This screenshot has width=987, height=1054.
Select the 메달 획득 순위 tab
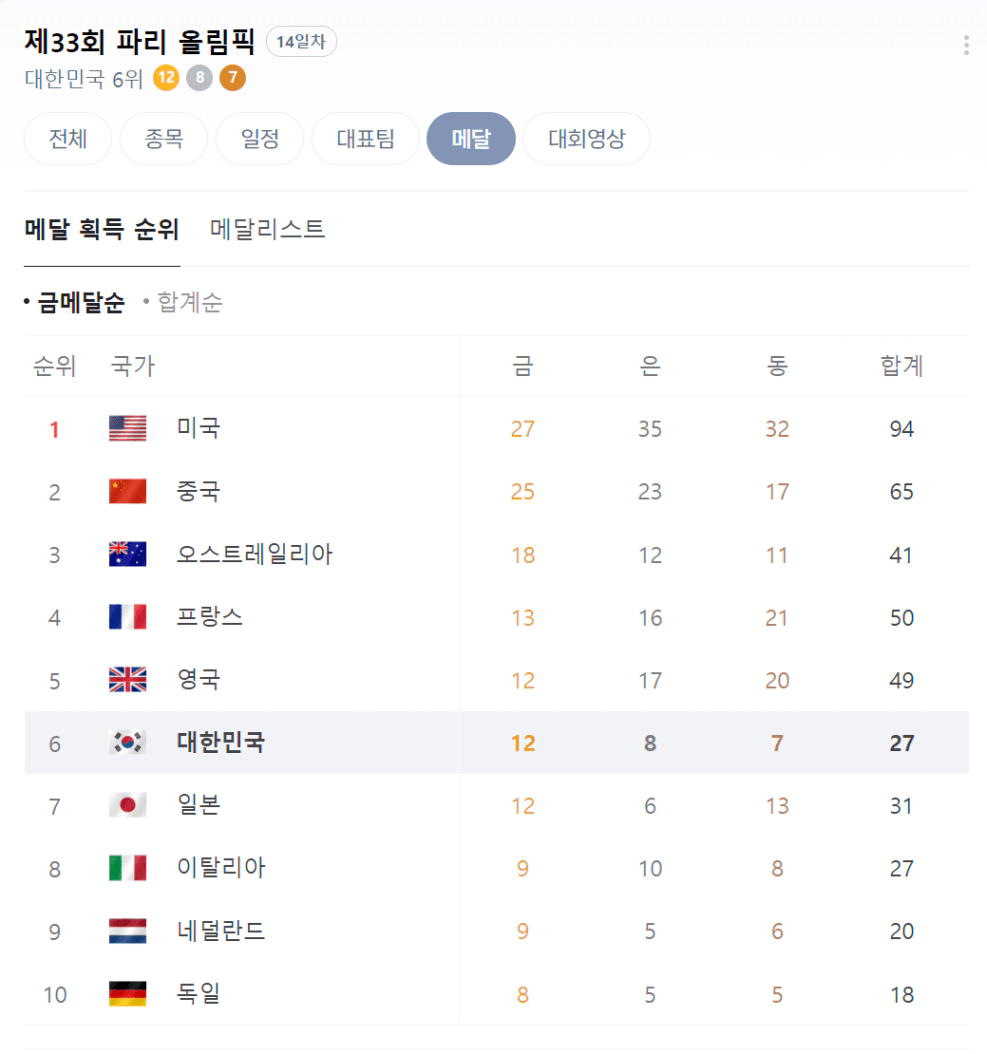click(x=102, y=230)
